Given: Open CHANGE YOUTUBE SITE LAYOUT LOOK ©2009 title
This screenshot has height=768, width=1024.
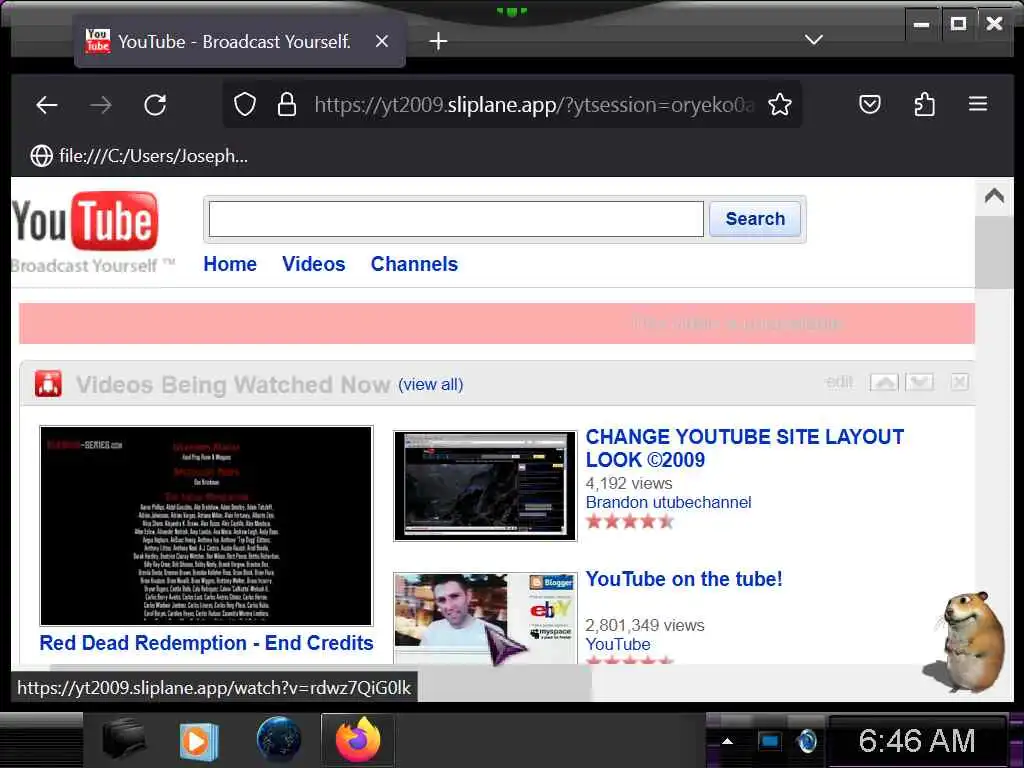Looking at the screenshot, I should [744, 448].
